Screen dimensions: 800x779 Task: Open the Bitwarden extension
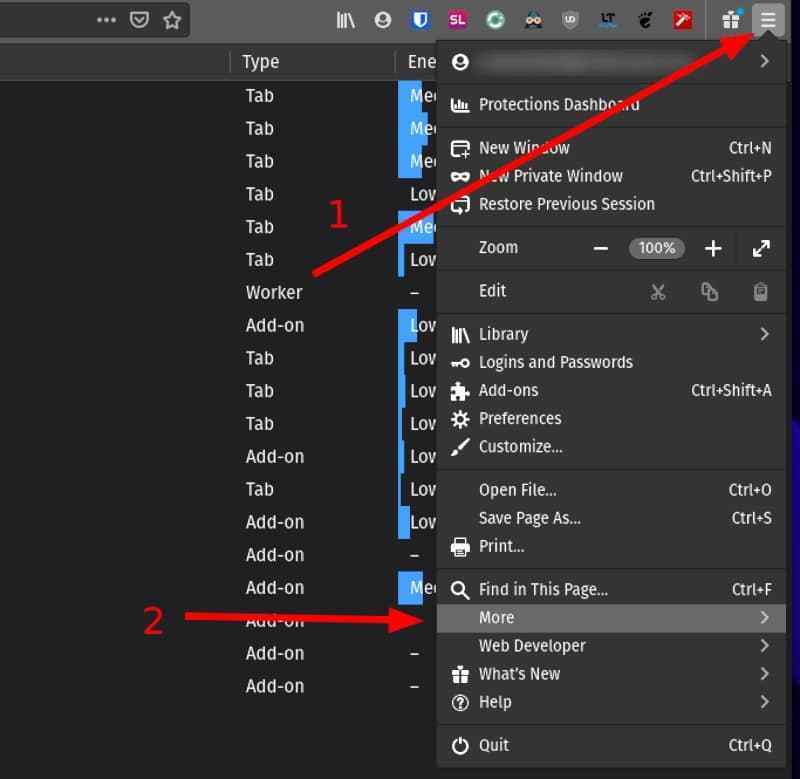tap(421, 19)
